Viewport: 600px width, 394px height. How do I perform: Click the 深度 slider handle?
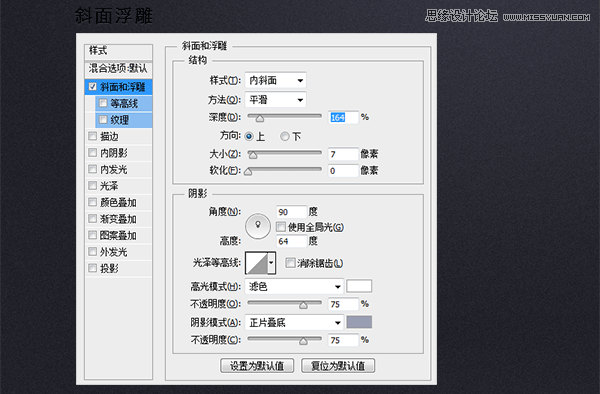tap(260, 118)
